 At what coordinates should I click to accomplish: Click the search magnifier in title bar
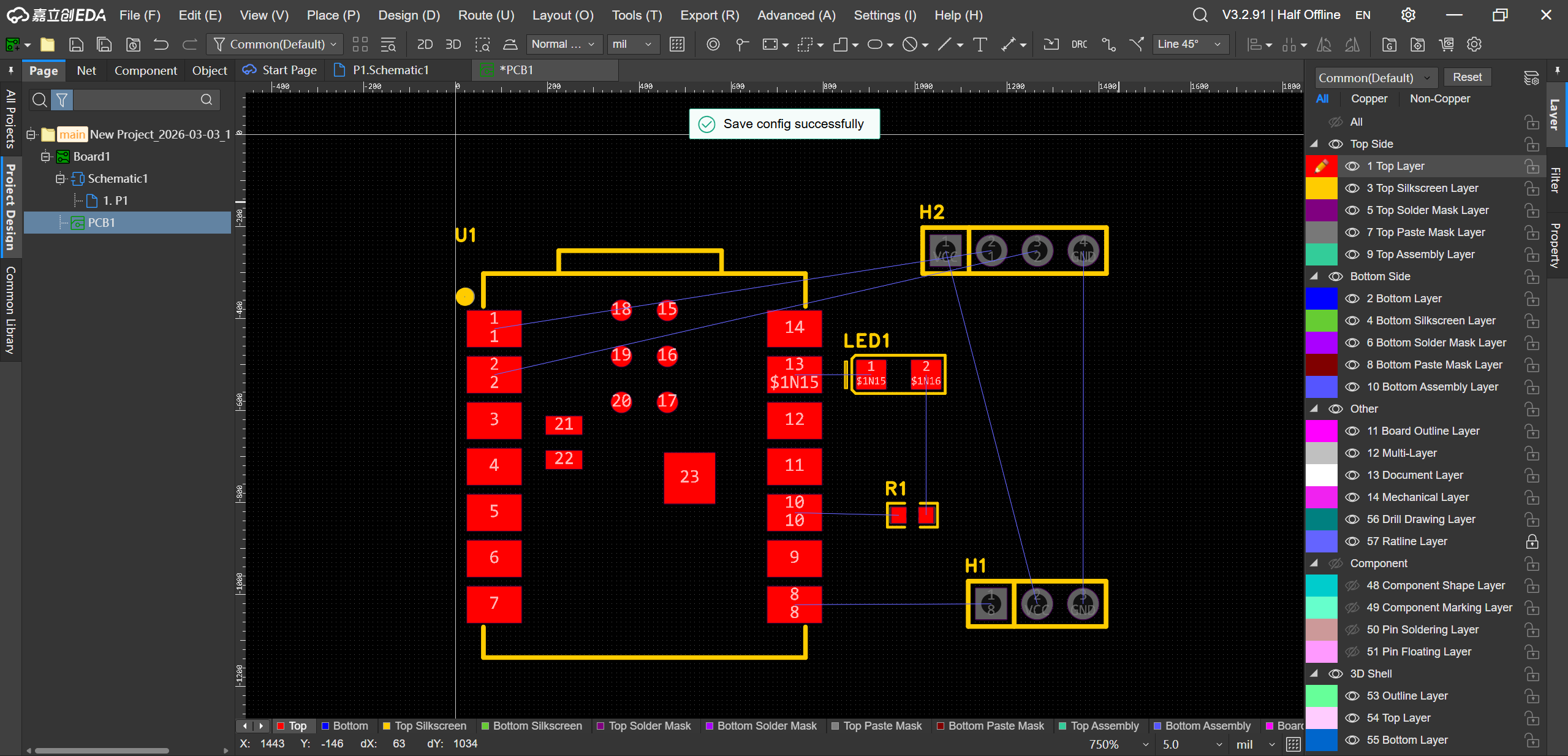(1200, 15)
